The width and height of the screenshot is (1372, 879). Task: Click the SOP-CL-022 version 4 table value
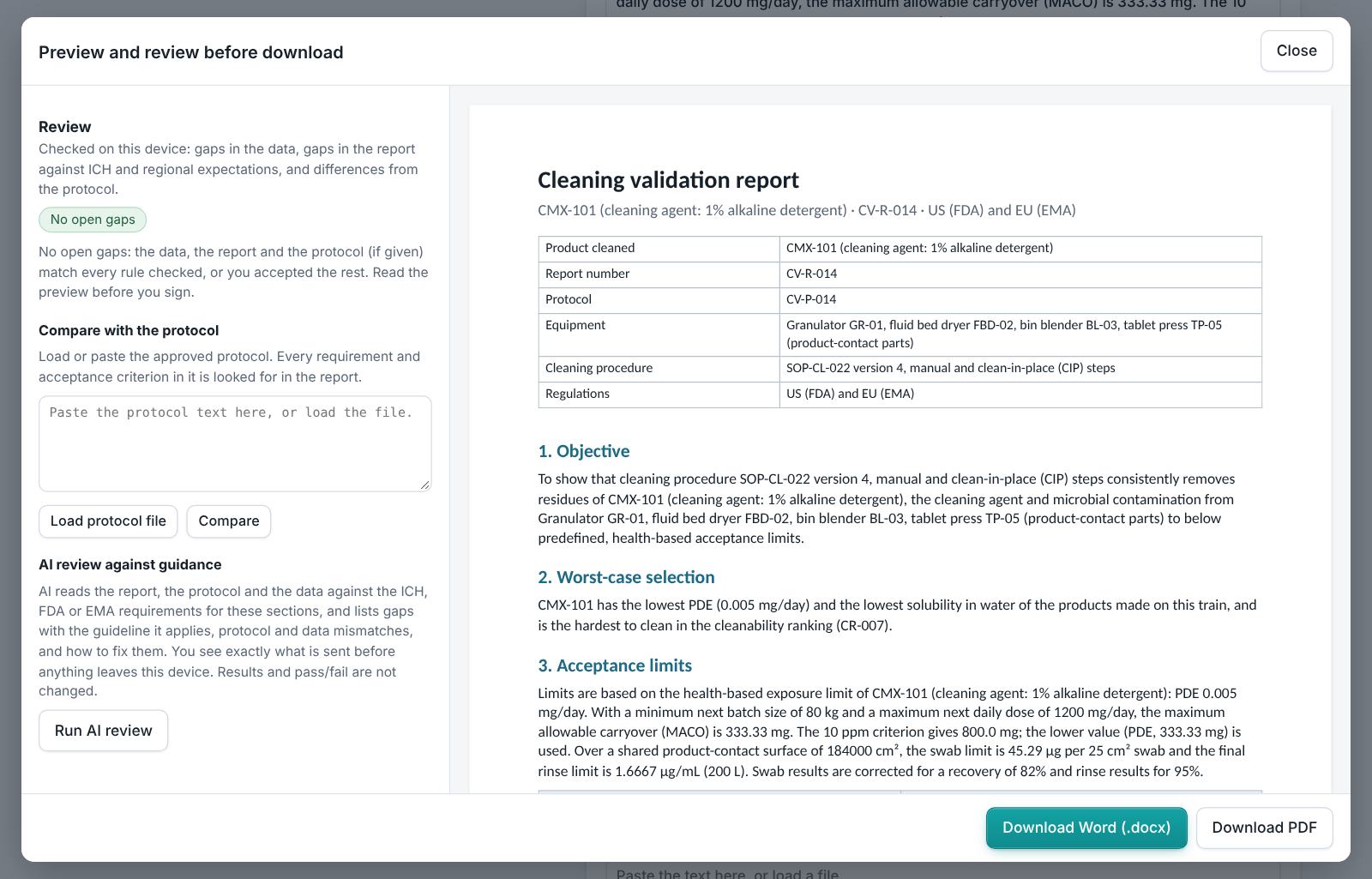(x=1020, y=369)
